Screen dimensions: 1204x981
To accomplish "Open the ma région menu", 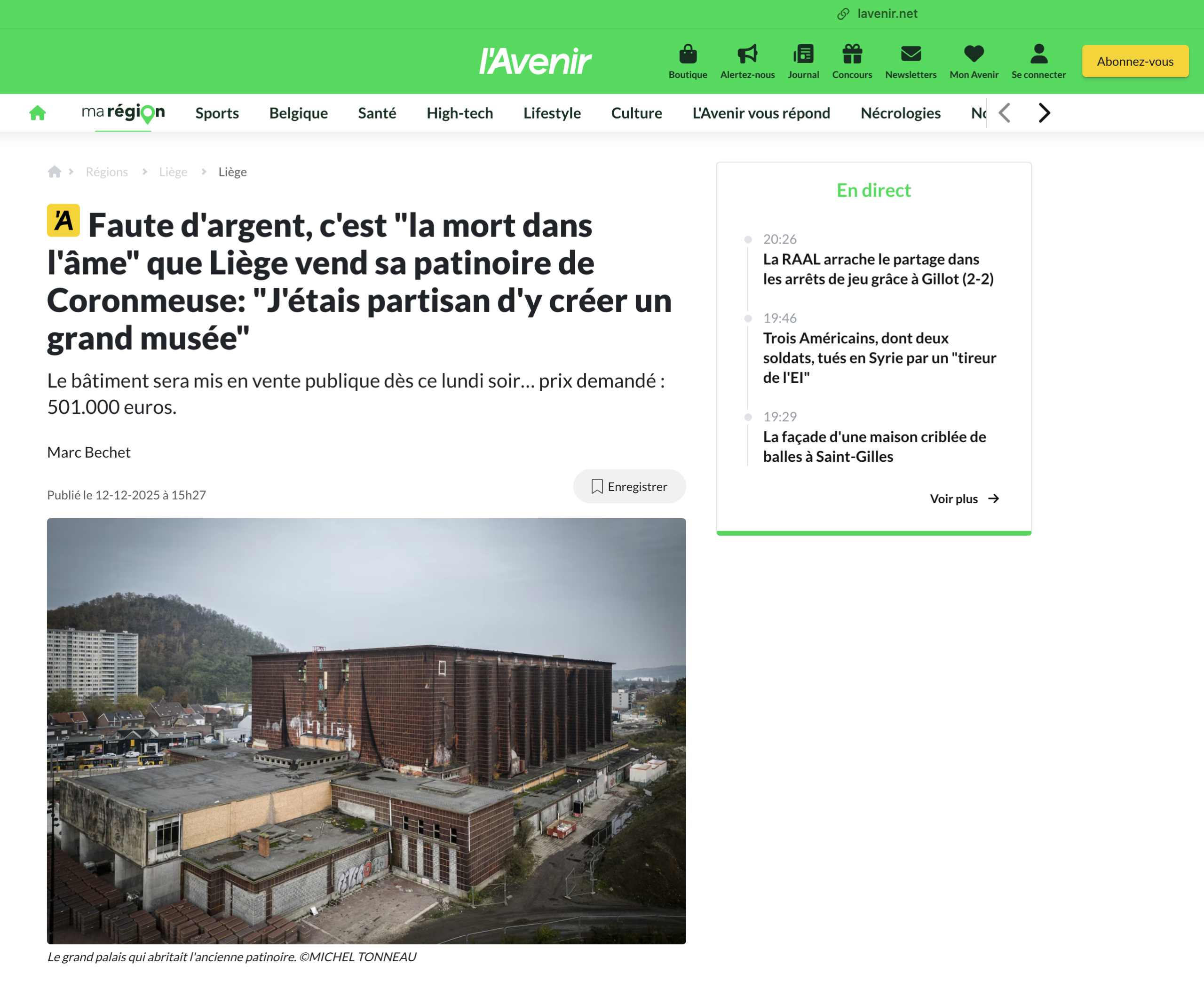I will [x=123, y=112].
